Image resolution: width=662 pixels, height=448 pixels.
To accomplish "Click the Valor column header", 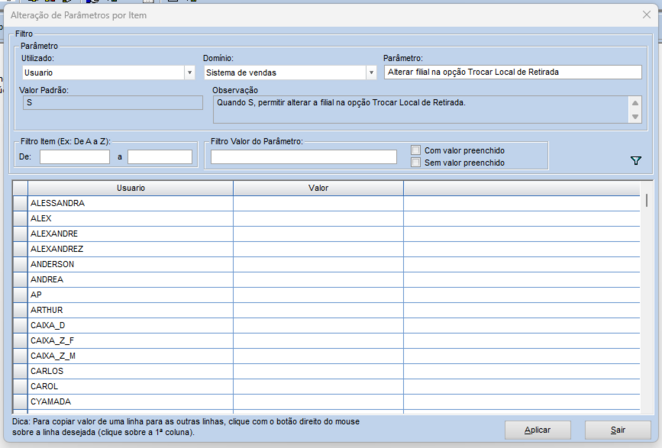I will coord(318,188).
